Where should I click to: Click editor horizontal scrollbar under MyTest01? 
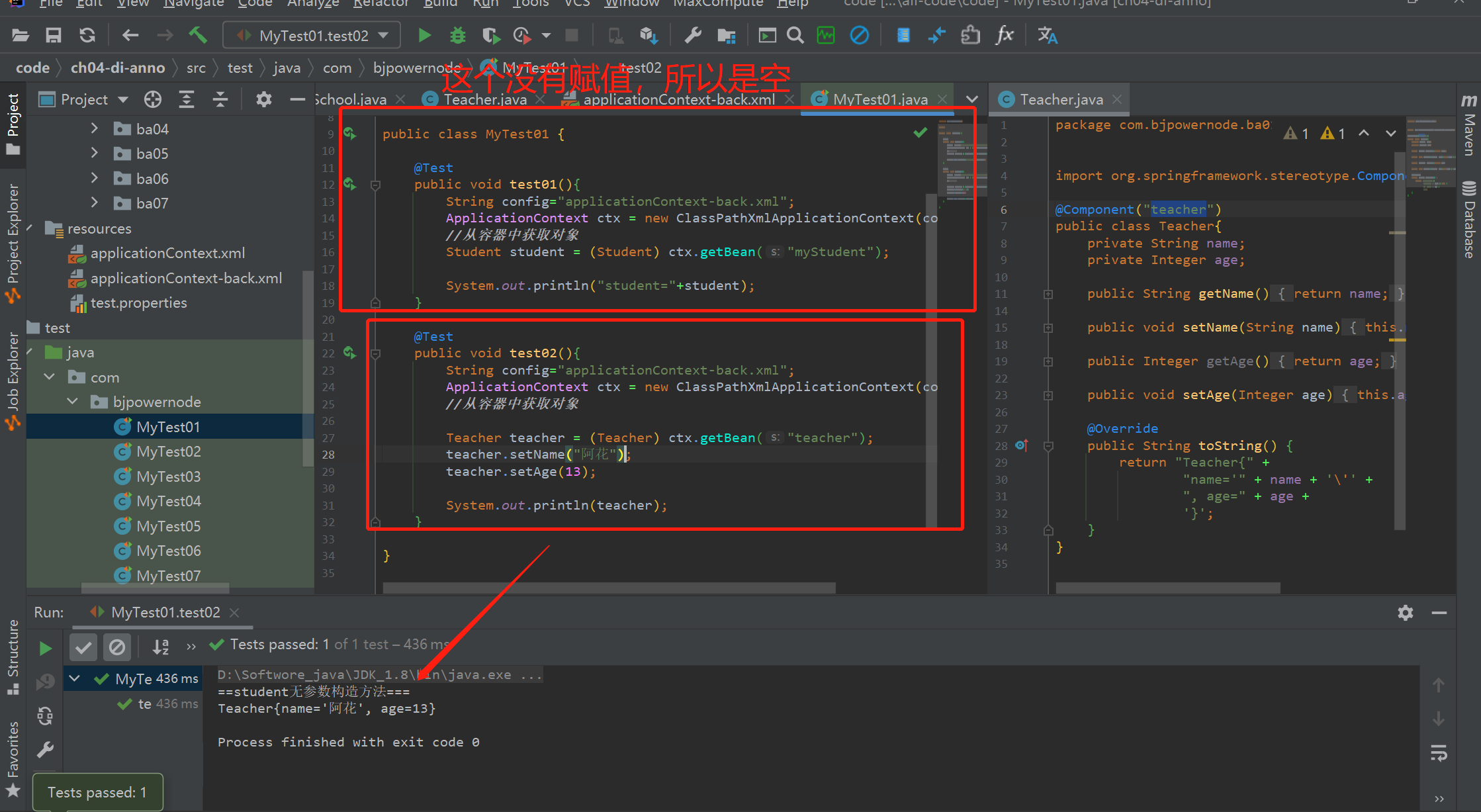click(609, 588)
